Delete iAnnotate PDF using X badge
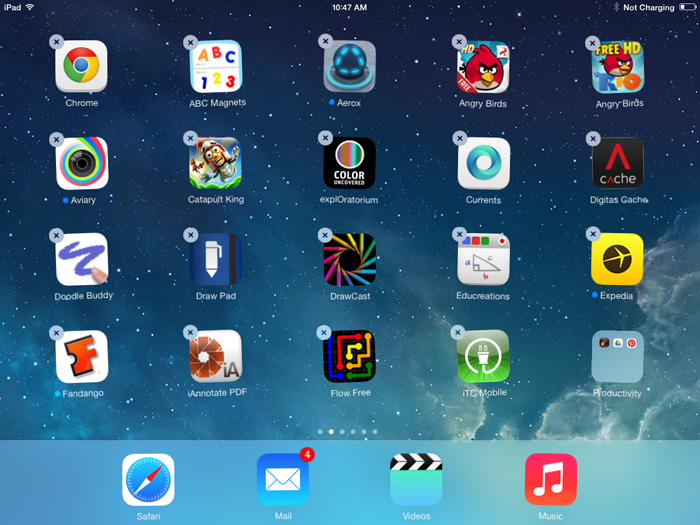This screenshot has height=525, width=700. tap(190, 332)
